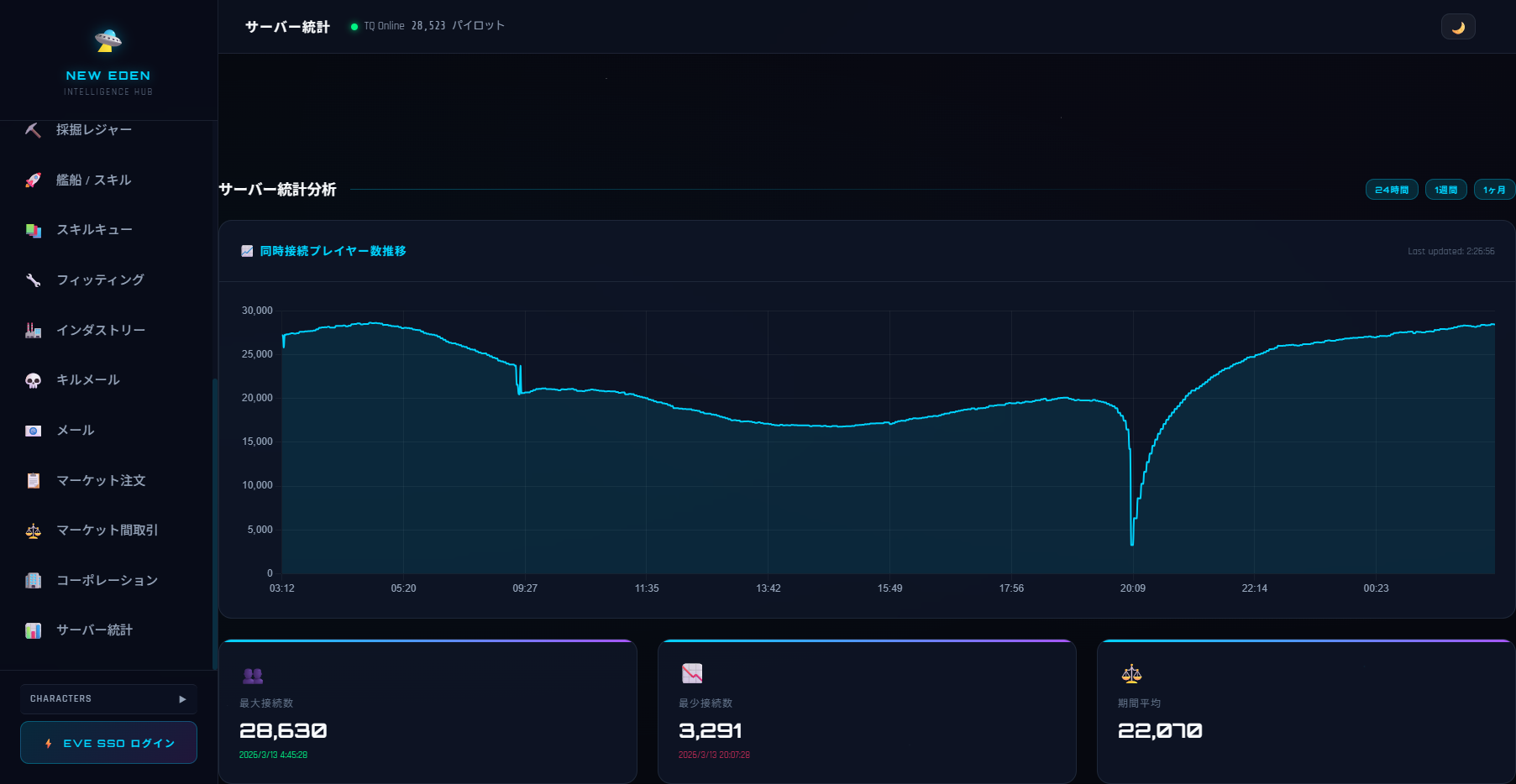Click the EVE SSO ログイン button
This screenshot has height=784, width=1516.
point(108,743)
